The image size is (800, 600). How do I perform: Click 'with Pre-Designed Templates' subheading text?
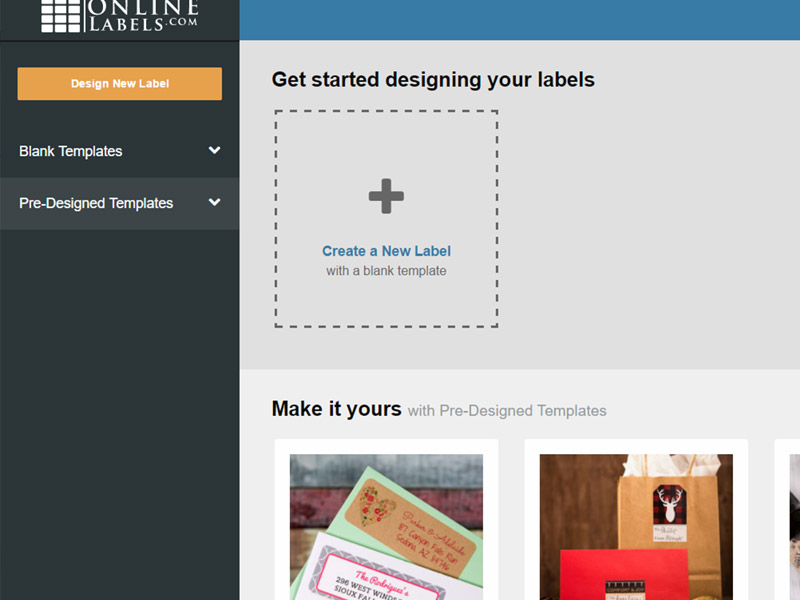point(507,411)
